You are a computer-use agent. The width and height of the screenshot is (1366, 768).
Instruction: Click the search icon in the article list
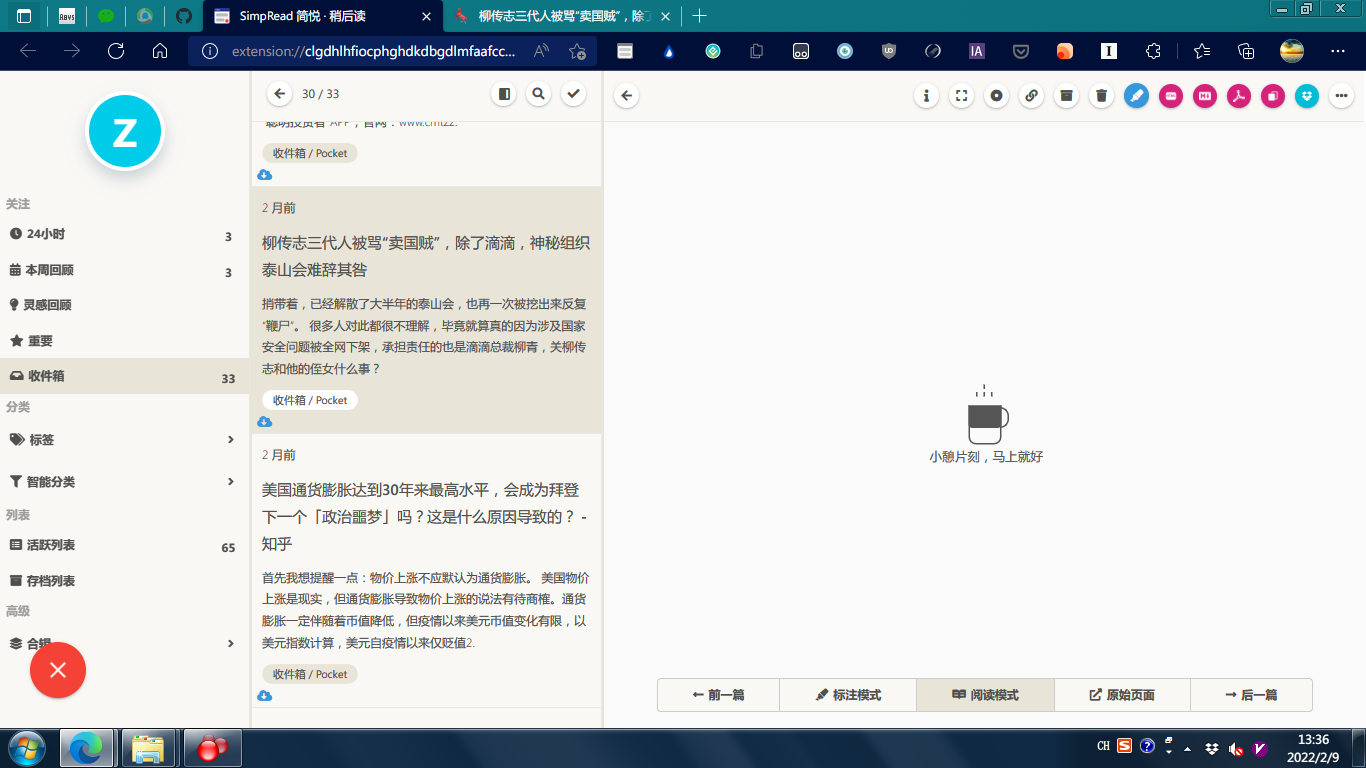click(538, 94)
